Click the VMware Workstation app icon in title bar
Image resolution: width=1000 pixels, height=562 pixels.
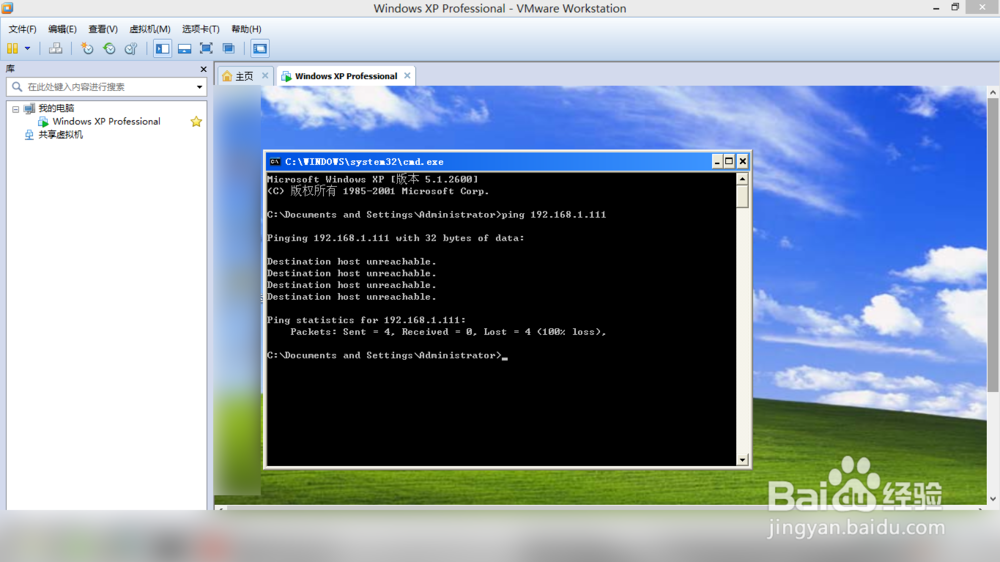[x=8, y=8]
